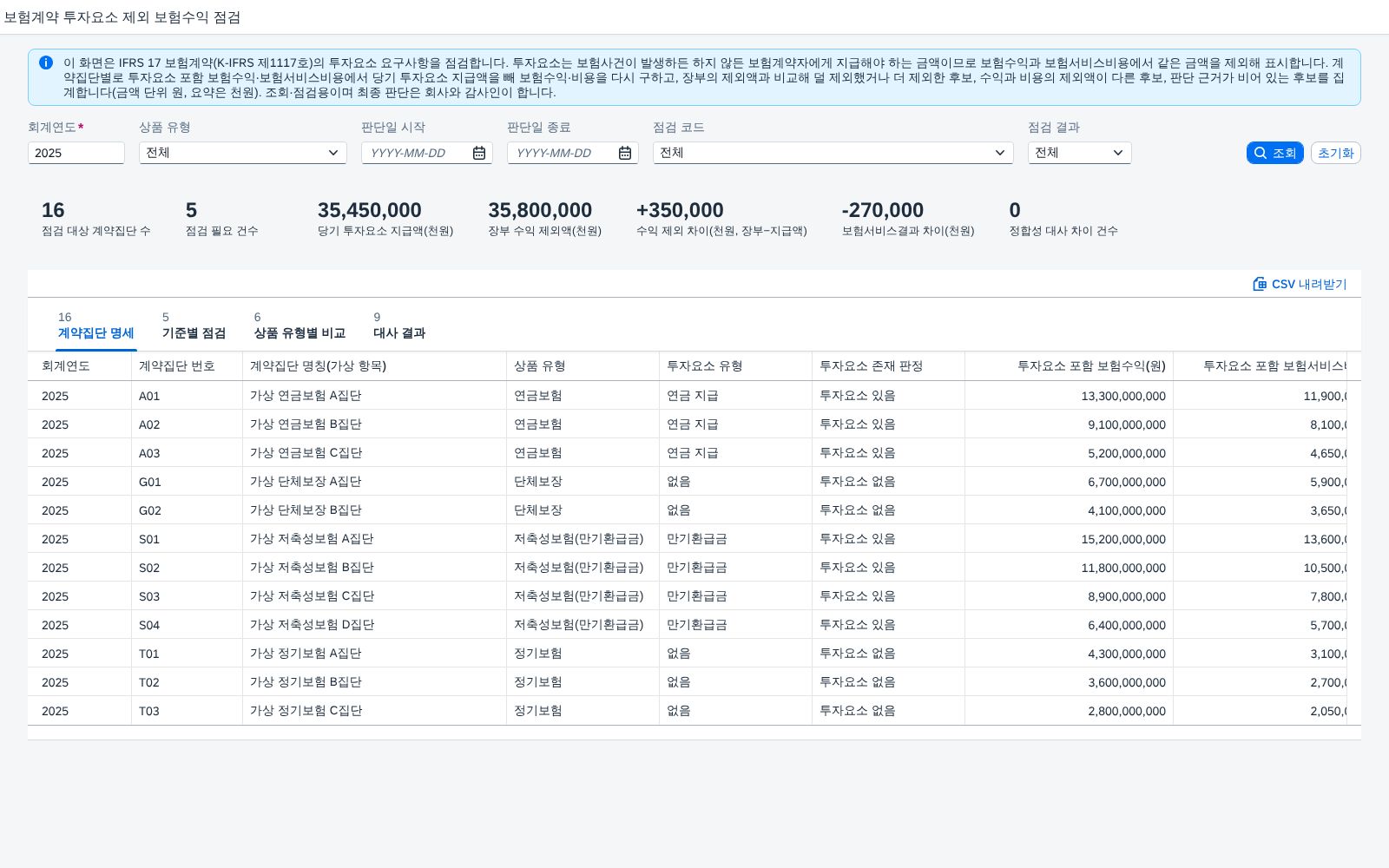1389x868 pixels.
Task: Click contract group number G02
Action: click(x=150, y=510)
